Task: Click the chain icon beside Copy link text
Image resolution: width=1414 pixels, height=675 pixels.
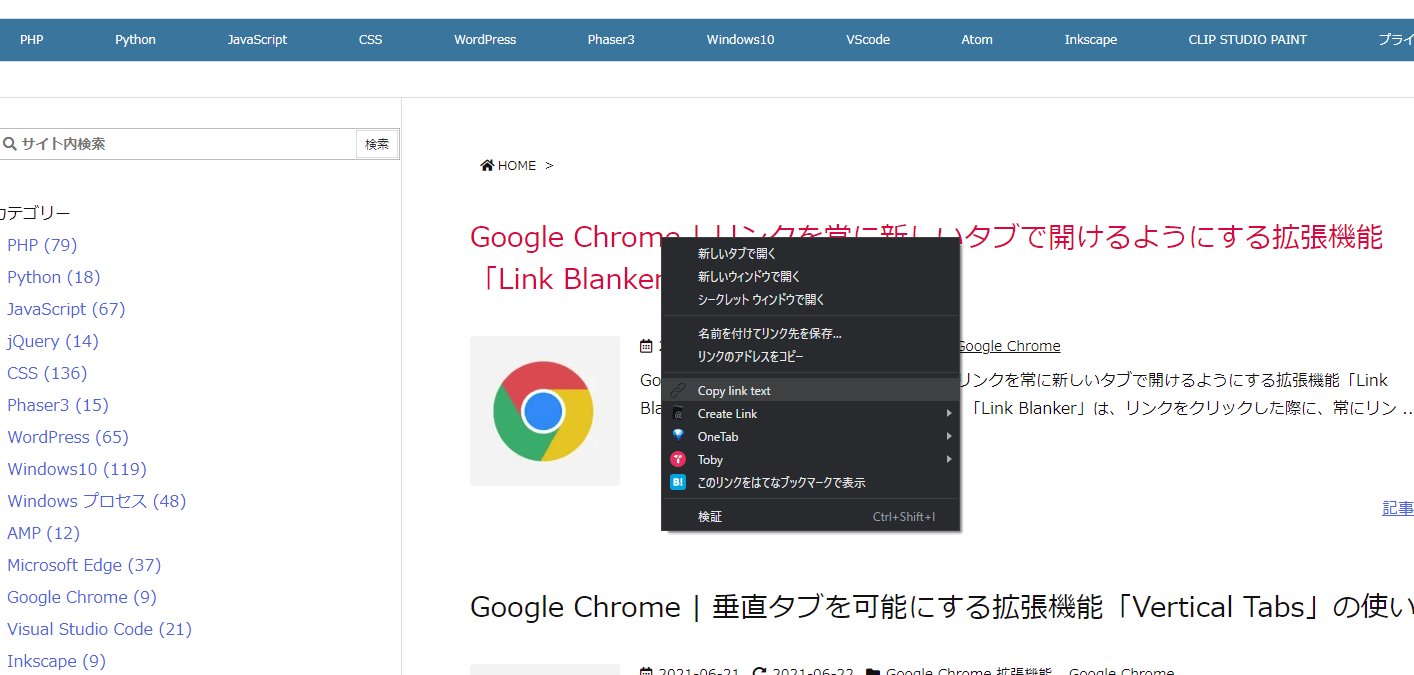Action: click(679, 389)
